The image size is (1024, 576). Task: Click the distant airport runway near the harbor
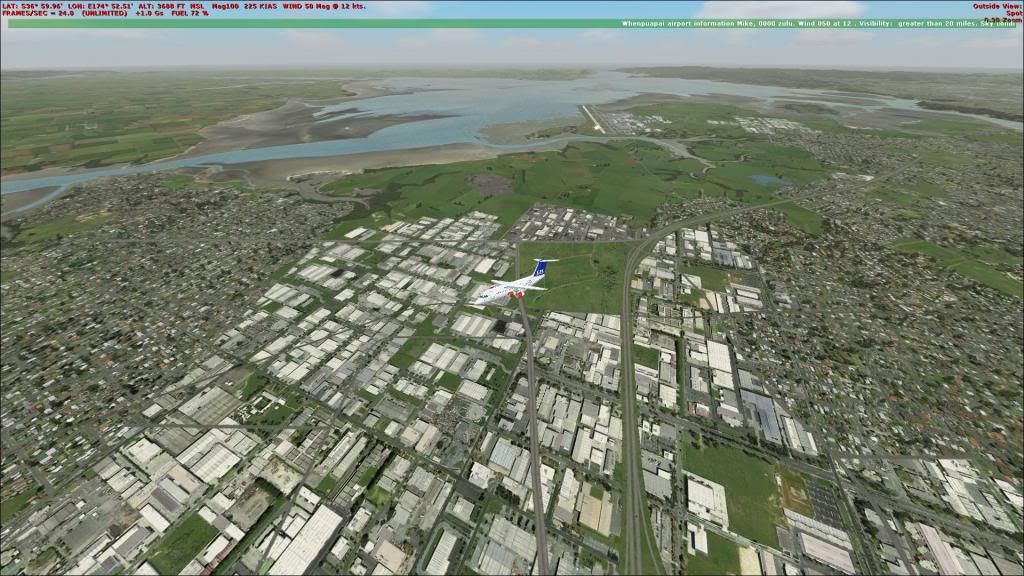point(595,119)
